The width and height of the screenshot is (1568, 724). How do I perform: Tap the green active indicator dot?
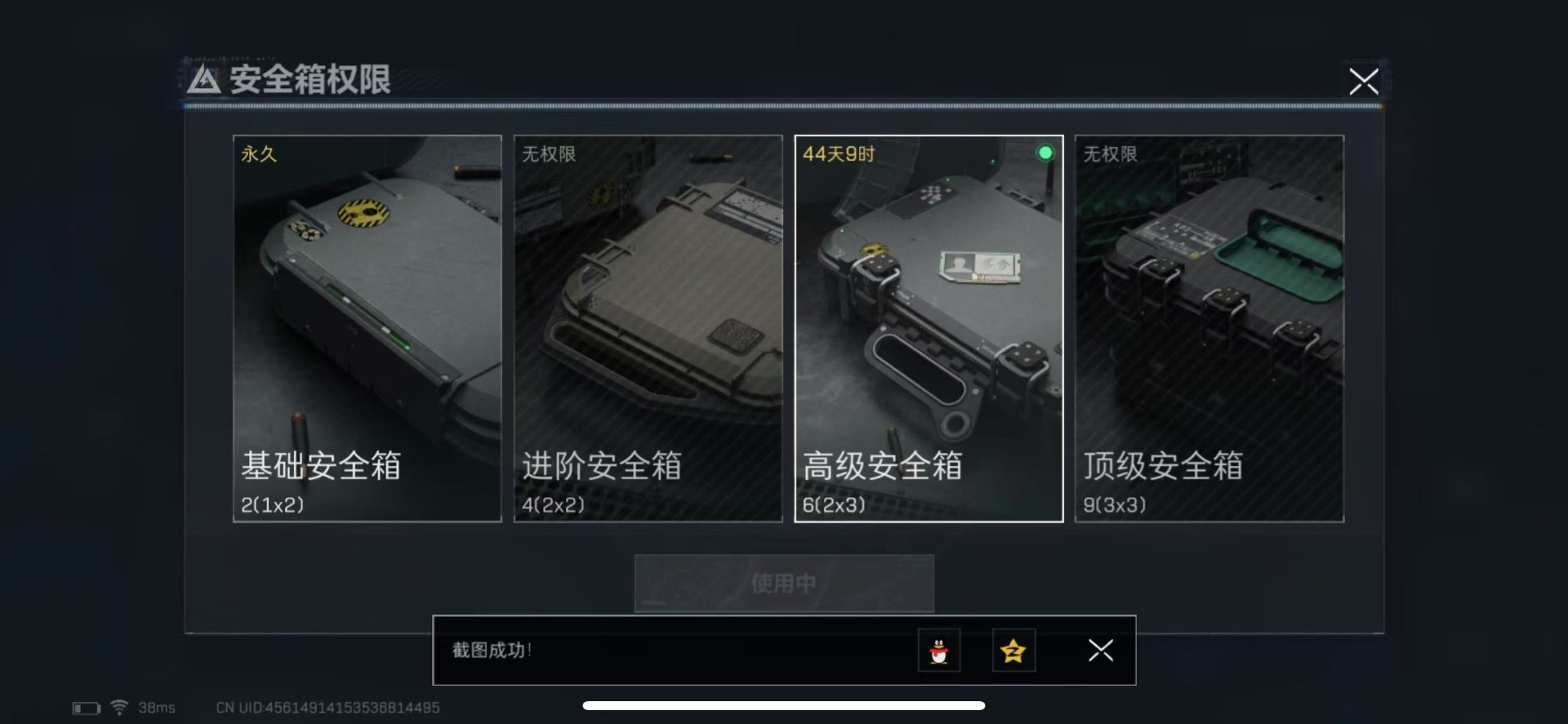tap(1045, 153)
